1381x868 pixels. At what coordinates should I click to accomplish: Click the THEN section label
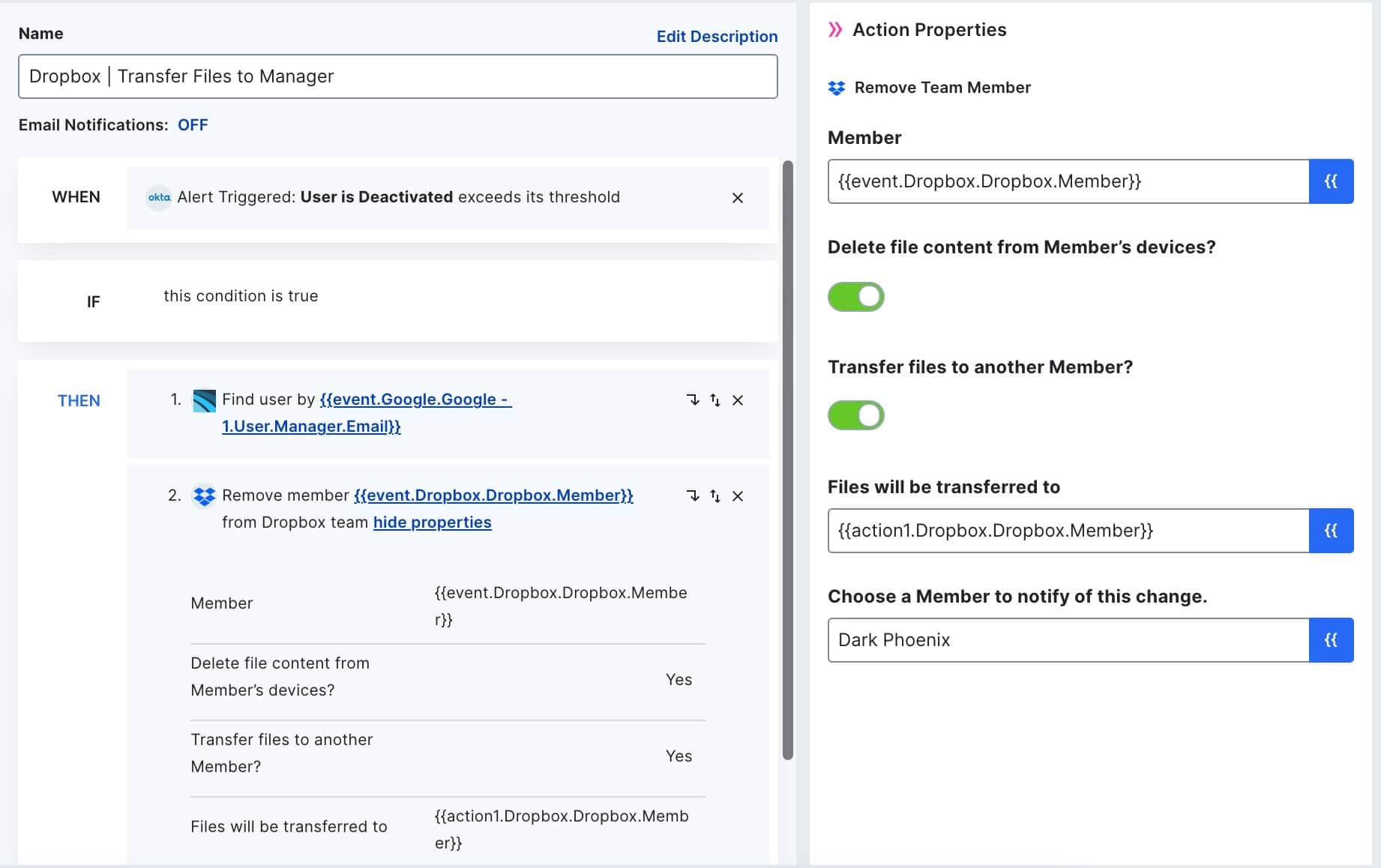click(79, 401)
